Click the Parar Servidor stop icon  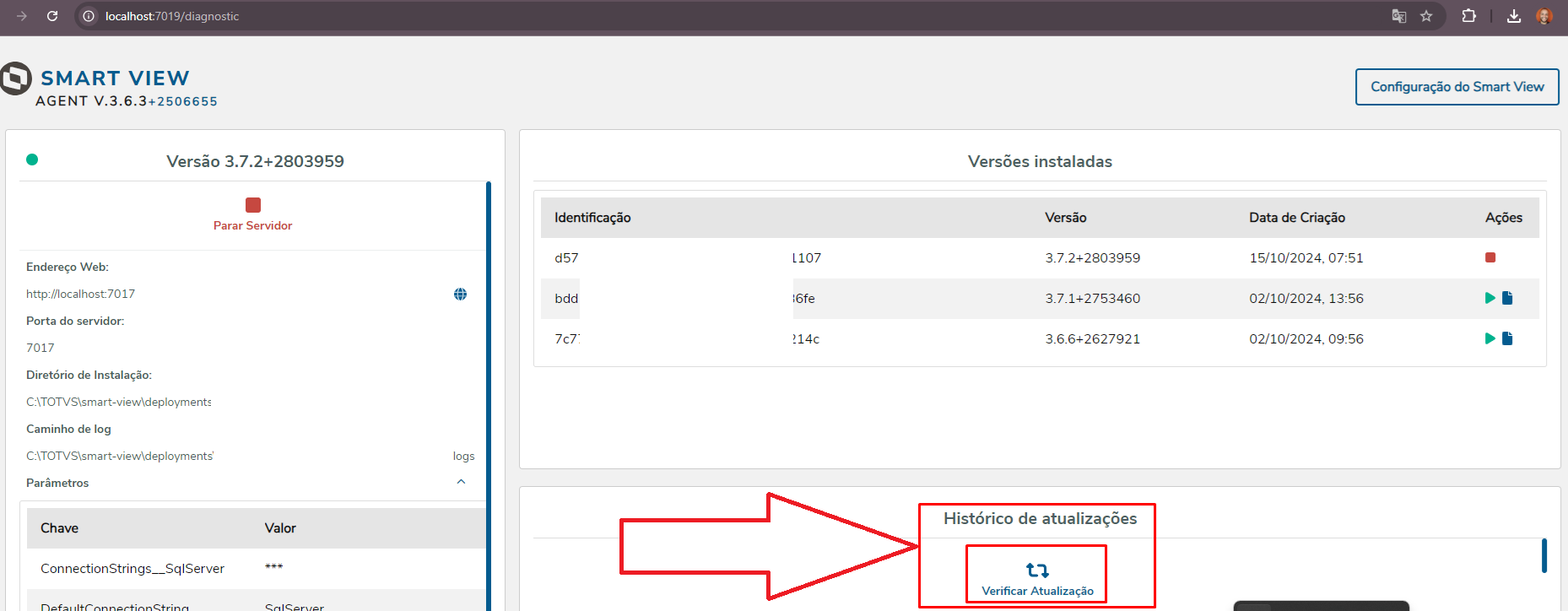253,205
